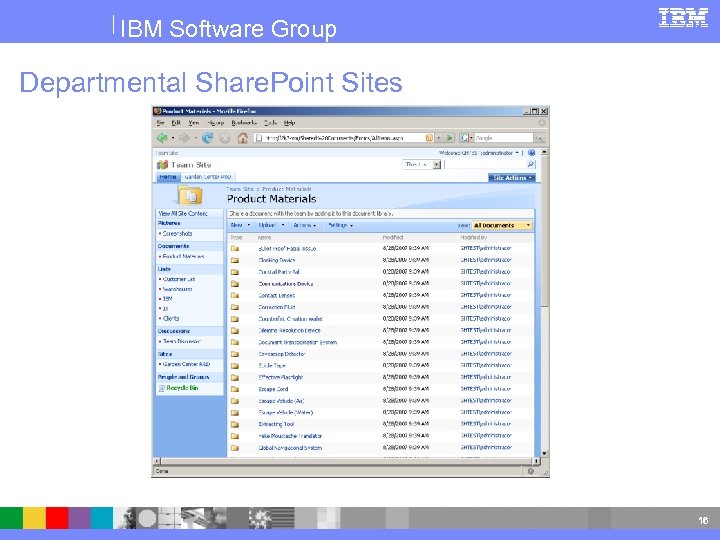
Task: Click the folder icon of Extracting Tool row
Action: pyautogui.click(x=235, y=424)
